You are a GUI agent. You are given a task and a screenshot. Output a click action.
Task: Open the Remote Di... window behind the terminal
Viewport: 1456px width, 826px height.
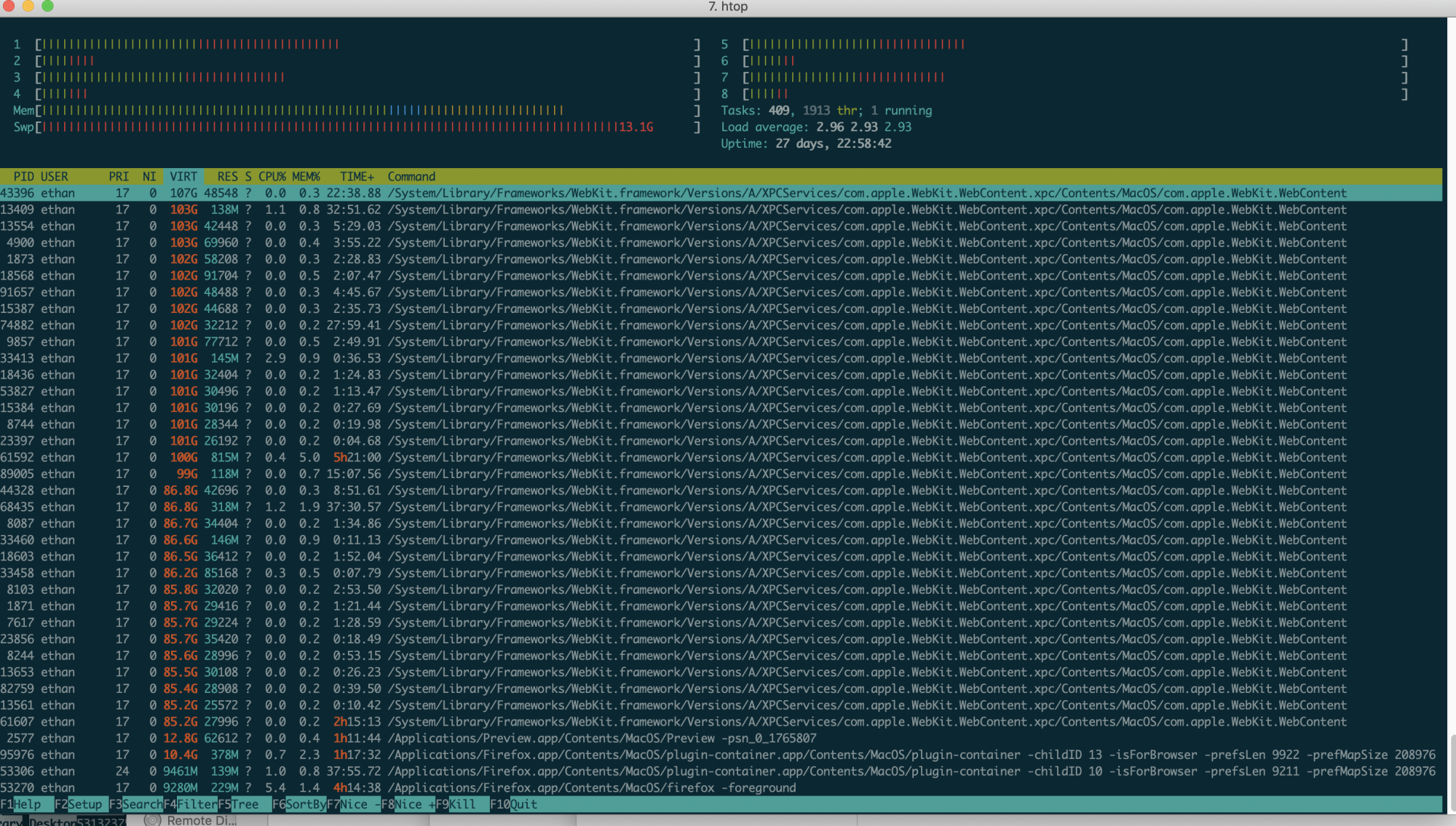click(x=191, y=820)
